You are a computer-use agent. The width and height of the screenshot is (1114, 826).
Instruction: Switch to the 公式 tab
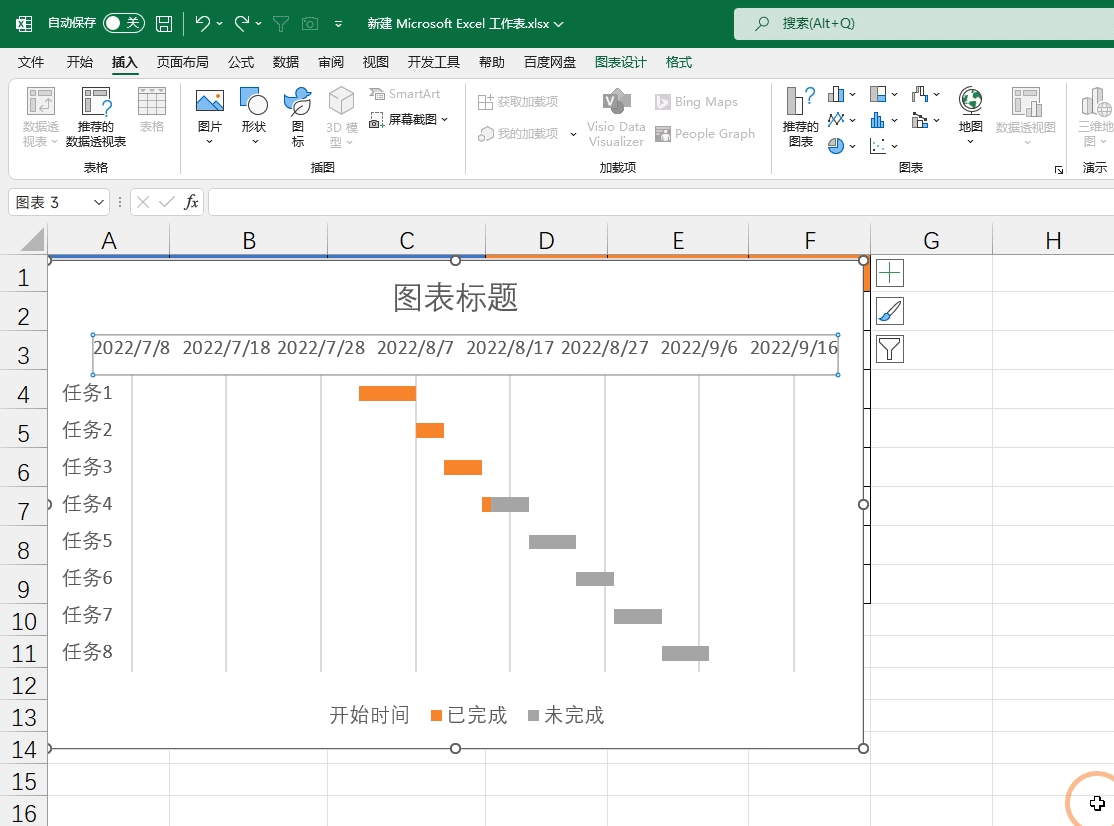(x=241, y=63)
